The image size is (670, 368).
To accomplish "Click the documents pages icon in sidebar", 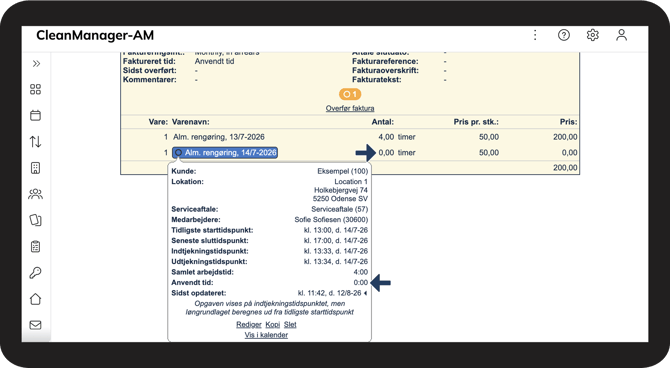I will pyautogui.click(x=35, y=220).
